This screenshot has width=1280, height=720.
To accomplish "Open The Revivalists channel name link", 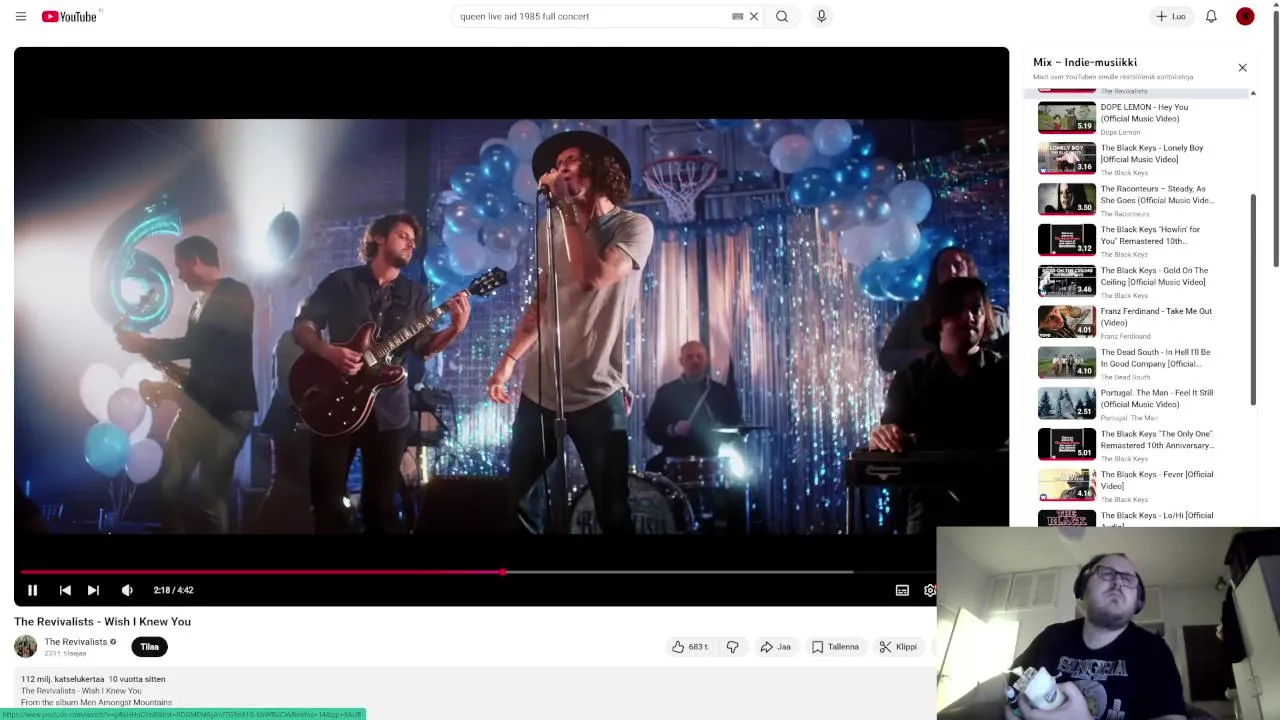I will 76,642.
